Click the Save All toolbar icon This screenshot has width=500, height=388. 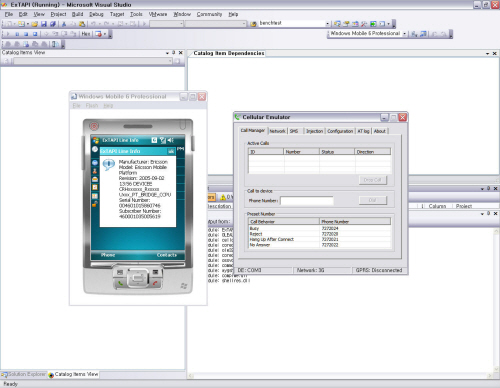53,24
